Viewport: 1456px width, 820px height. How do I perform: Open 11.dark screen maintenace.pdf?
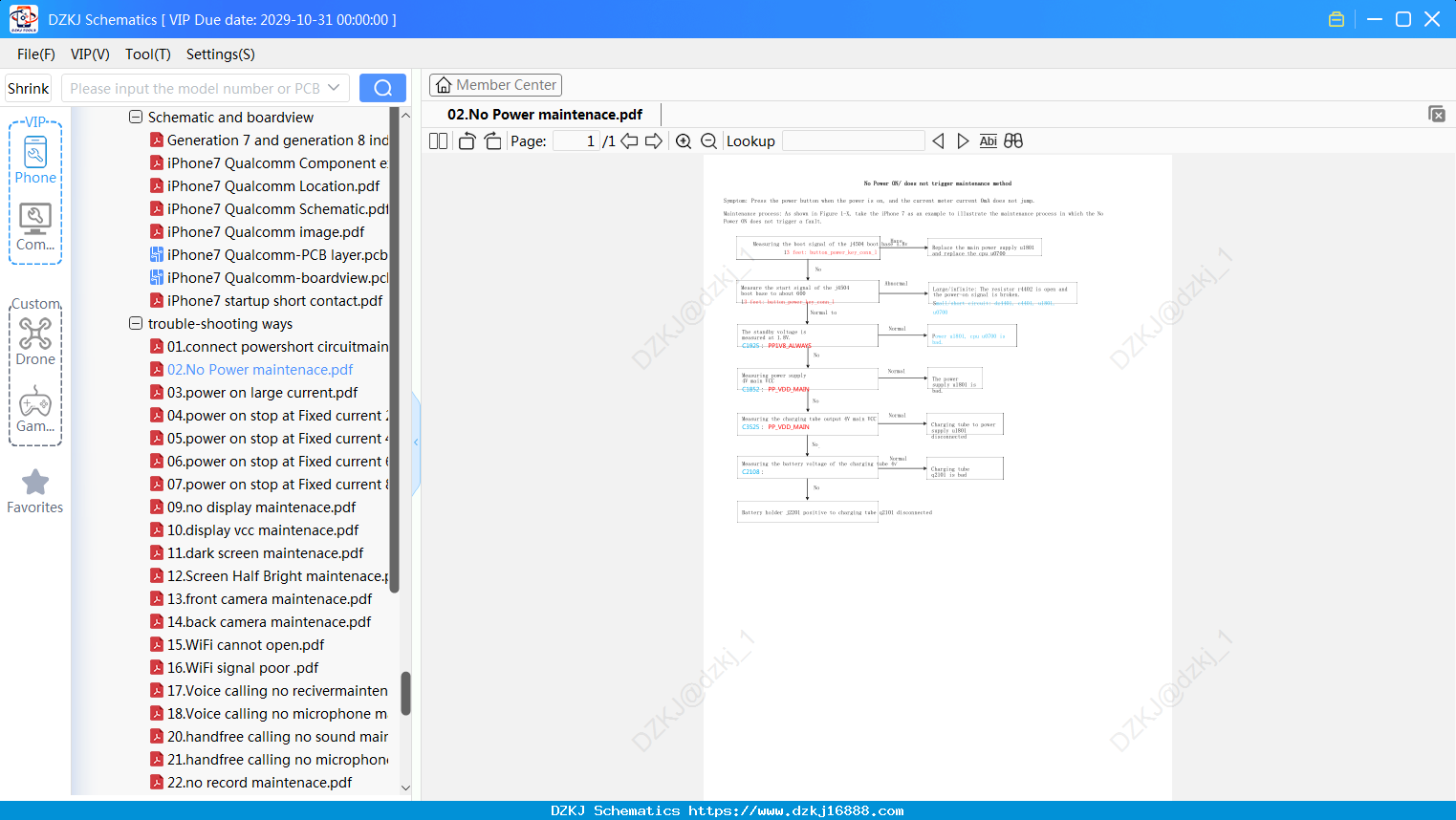click(x=265, y=553)
